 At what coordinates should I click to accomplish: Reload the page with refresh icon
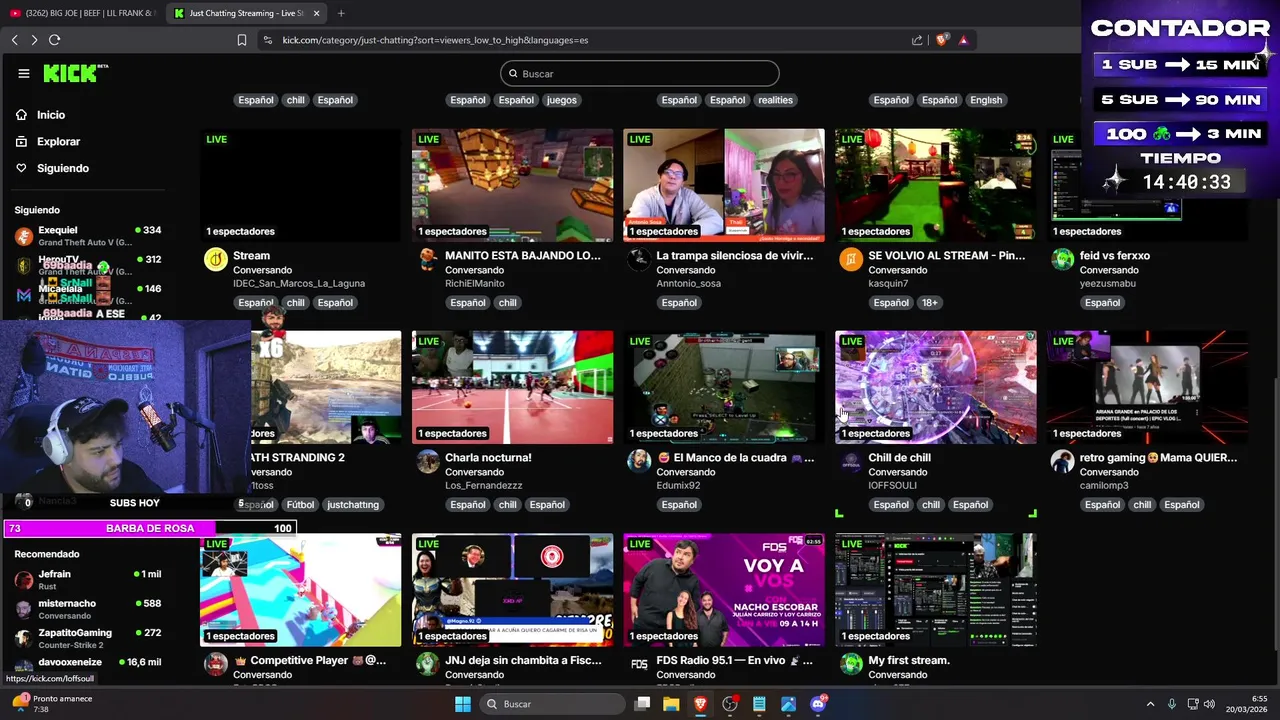(x=54, y=40)
